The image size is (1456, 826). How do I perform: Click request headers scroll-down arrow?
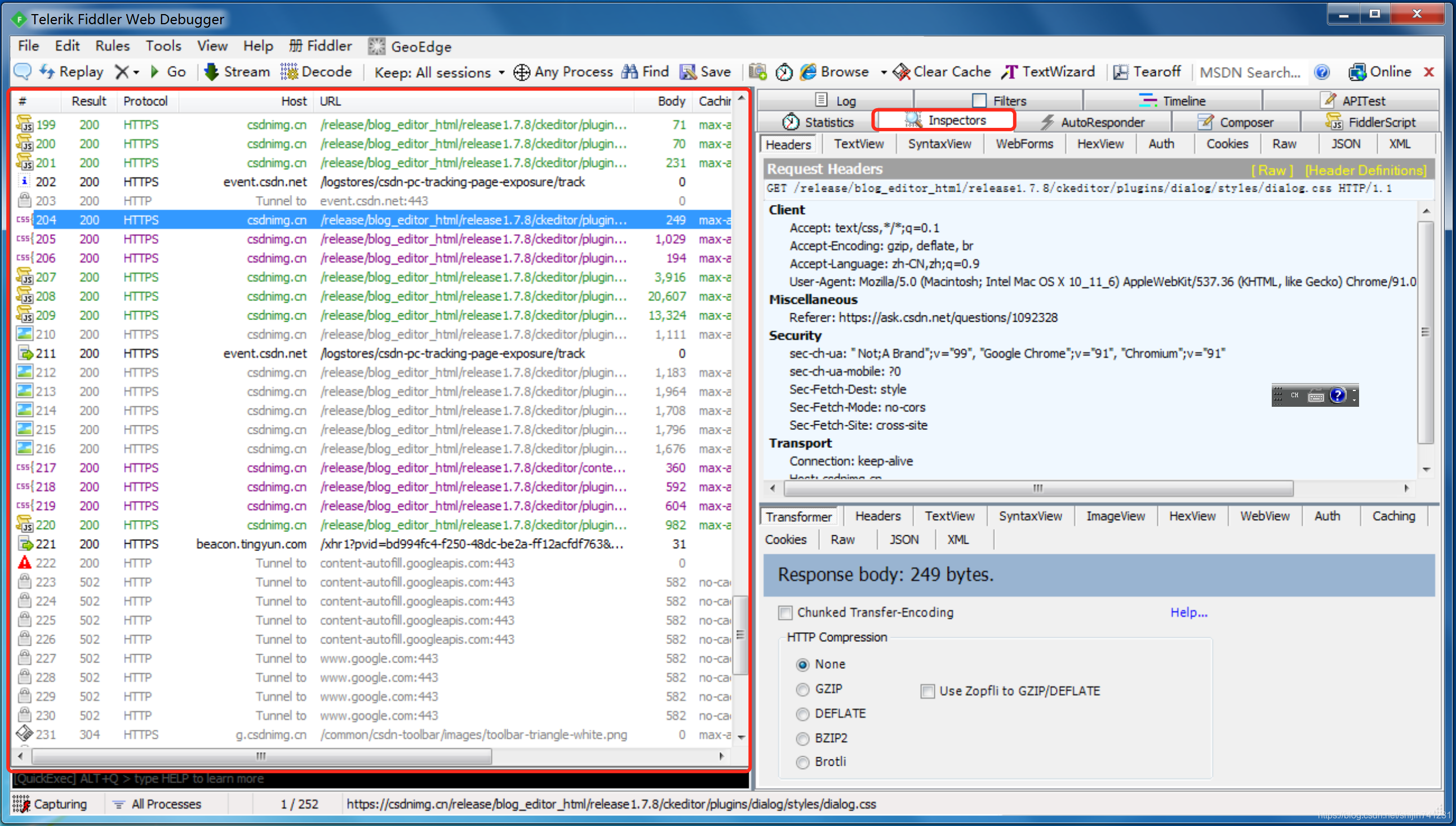click(1426, 469)
